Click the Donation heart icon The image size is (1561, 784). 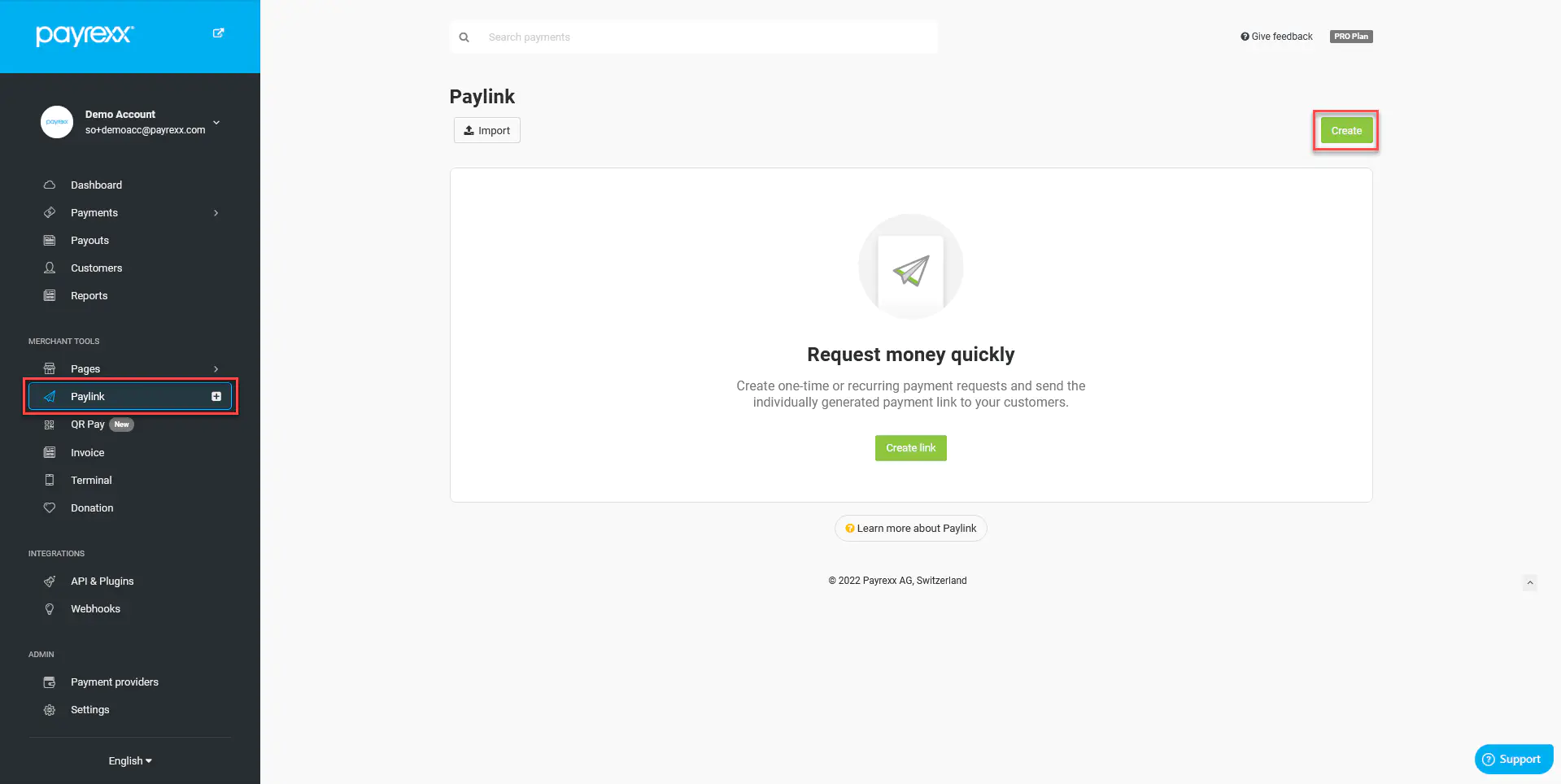point(50,507)
